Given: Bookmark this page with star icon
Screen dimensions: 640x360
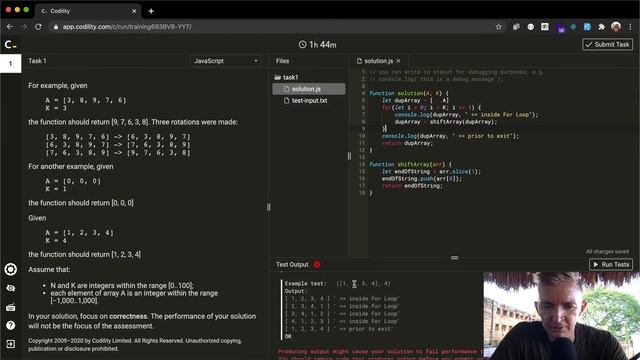Looking at the screenshot, I should point(498,27).
